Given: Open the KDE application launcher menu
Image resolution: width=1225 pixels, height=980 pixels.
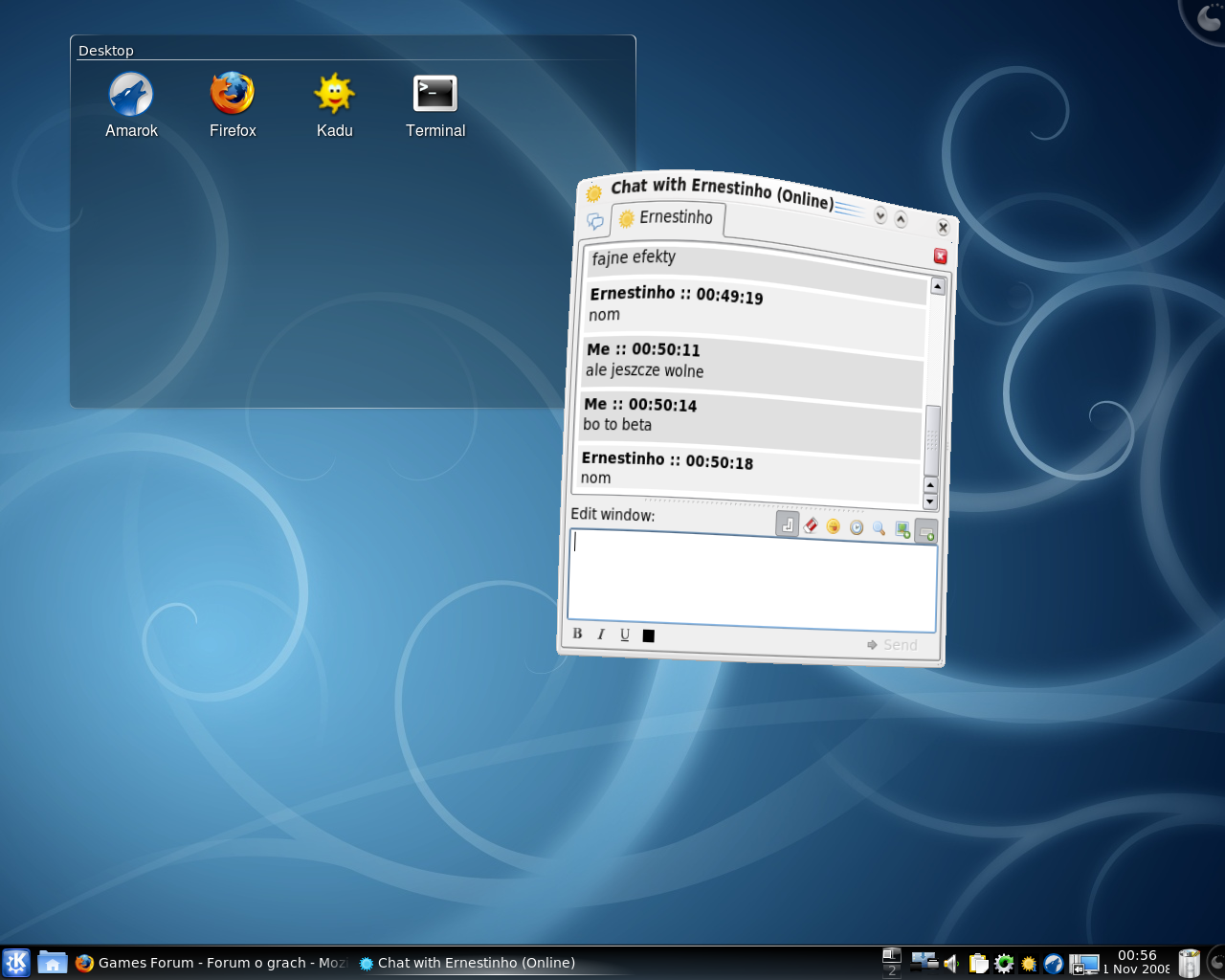Looking at the screenshot, I should coord(16,962).
